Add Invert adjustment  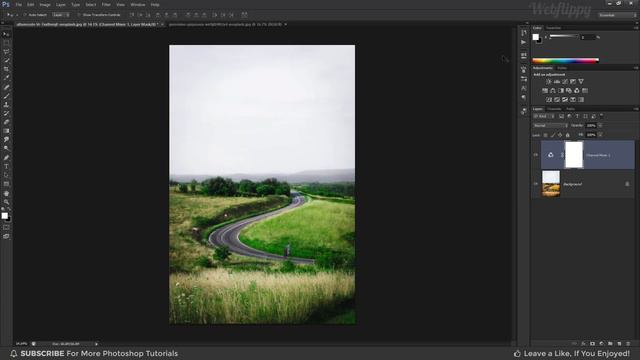549,100
